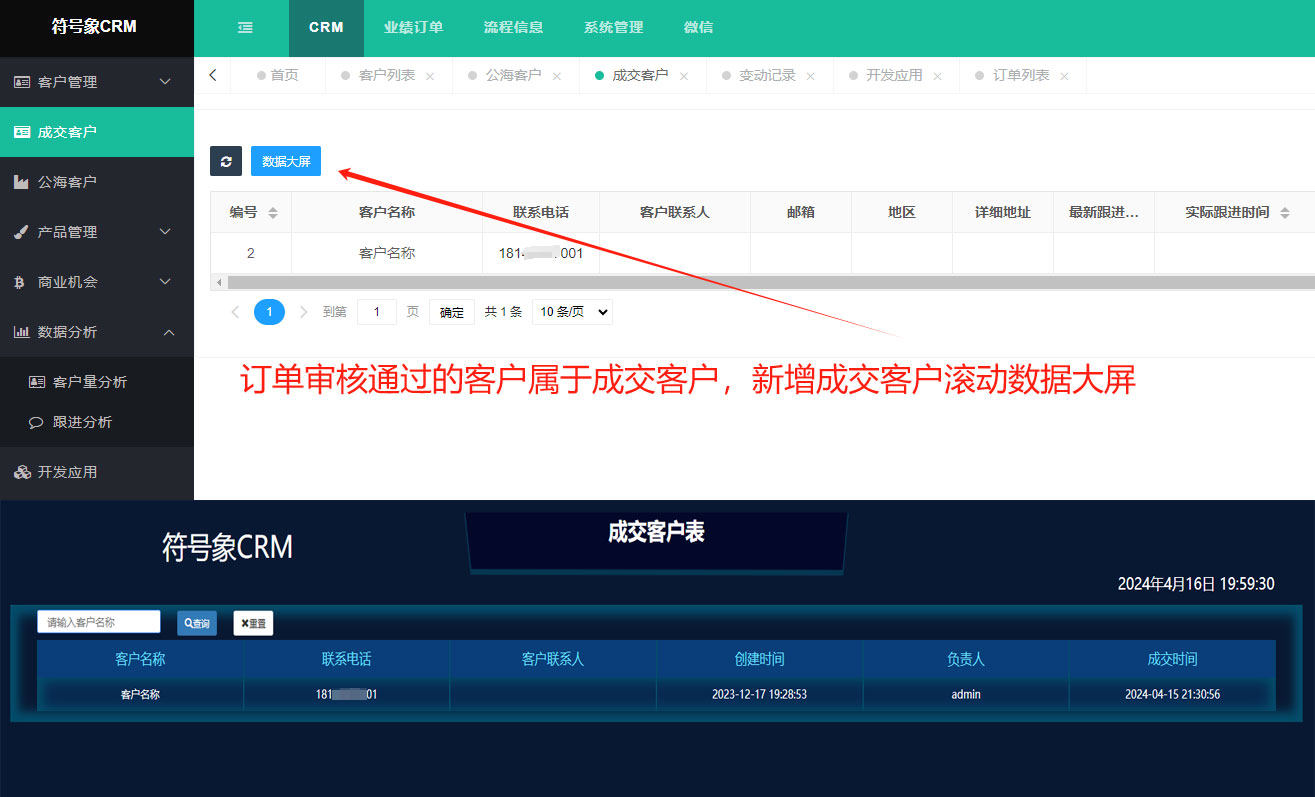Click the 产品管理 brush icon
Viewport: 1315px width, 797px height.
tap(22, 232)
